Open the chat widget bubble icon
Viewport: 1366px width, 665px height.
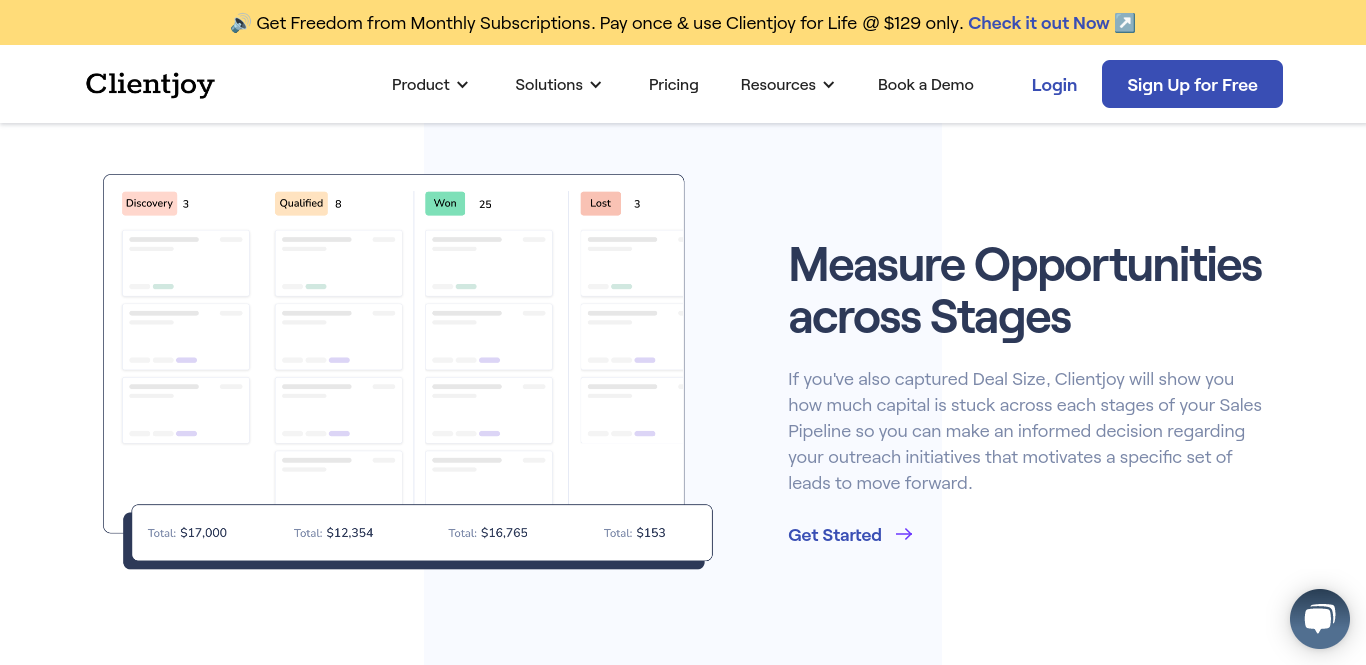pos(1320,619)
